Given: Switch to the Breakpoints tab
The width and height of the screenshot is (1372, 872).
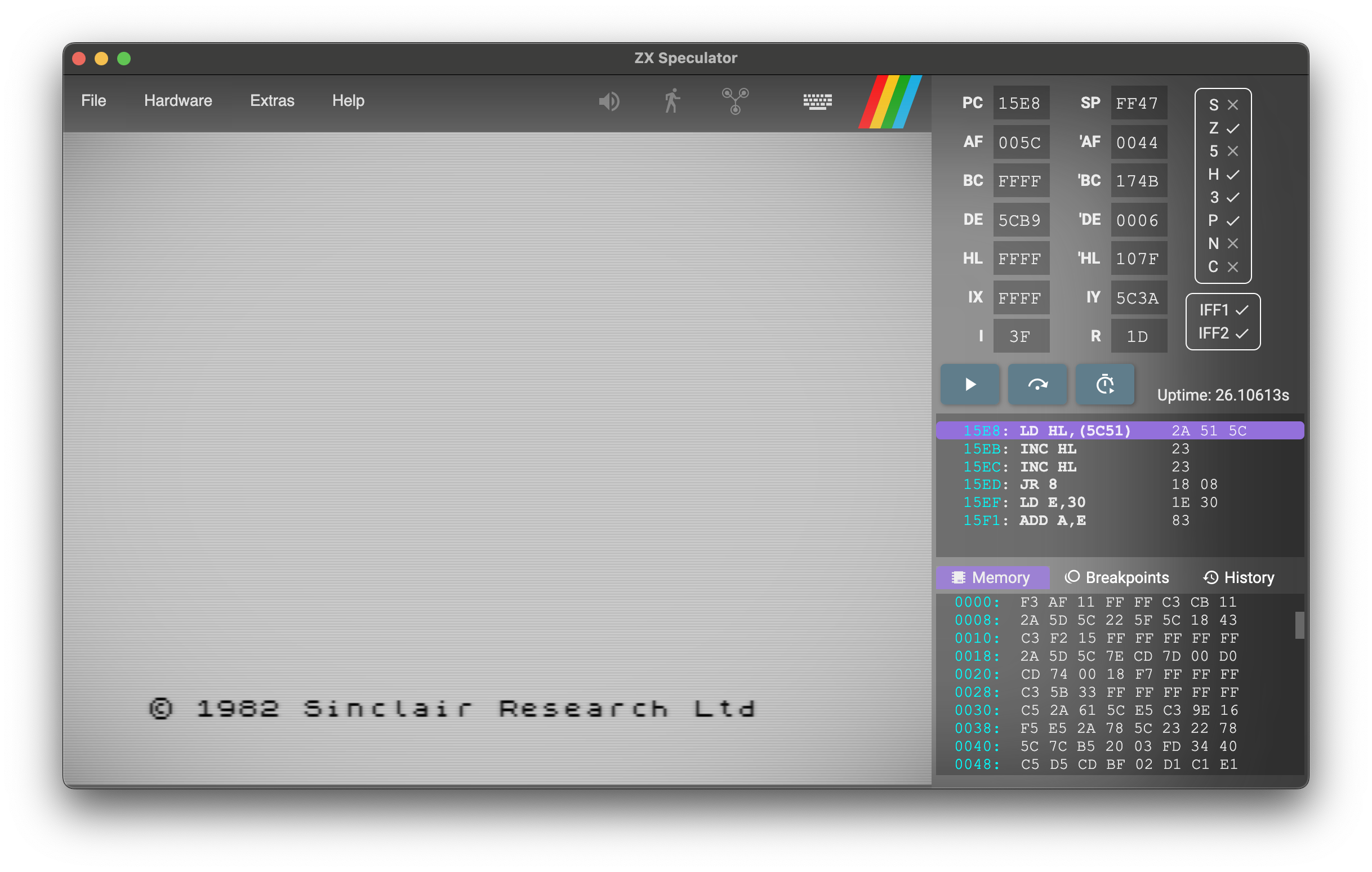Looking at the screenshot, I should tap(1116, 577).
